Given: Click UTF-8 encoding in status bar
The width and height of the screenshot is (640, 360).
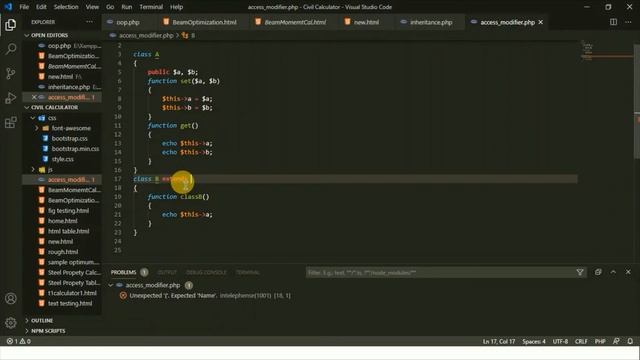Looking at the screenshot, I should pos(560,341).
